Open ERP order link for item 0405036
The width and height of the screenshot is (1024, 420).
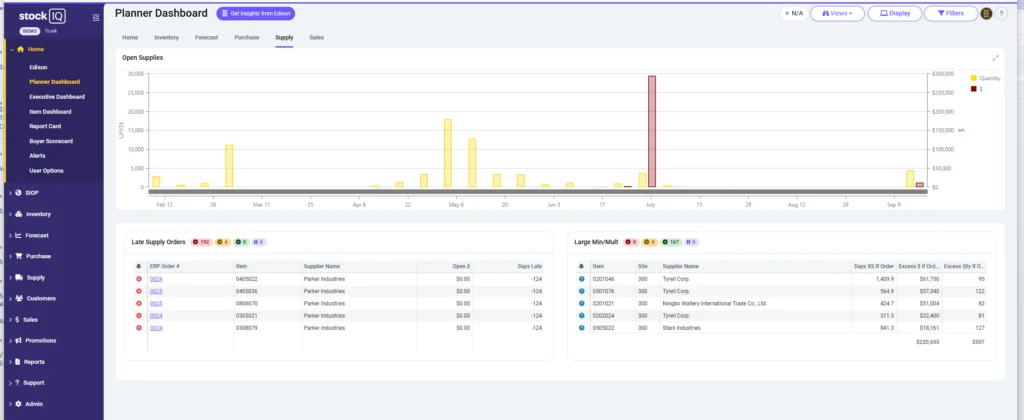click(156, 291)
